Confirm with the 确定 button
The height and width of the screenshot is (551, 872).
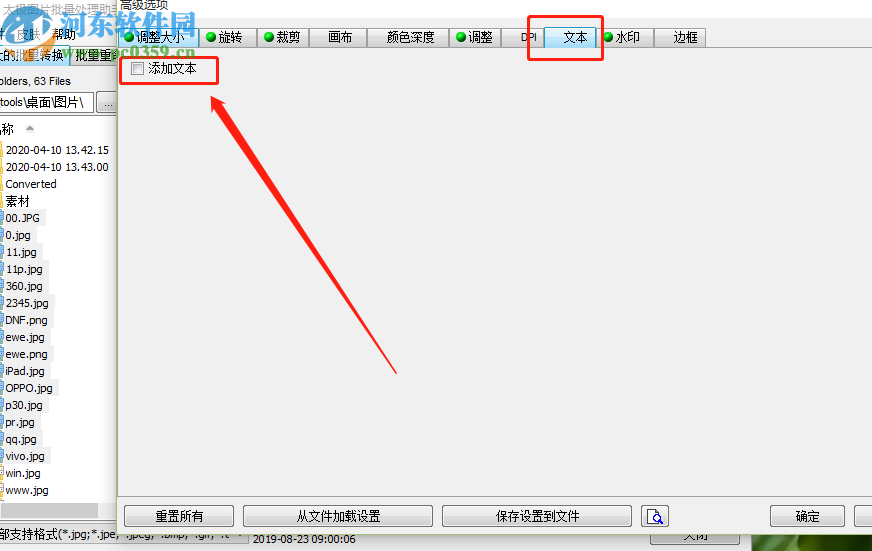[807, 516]
